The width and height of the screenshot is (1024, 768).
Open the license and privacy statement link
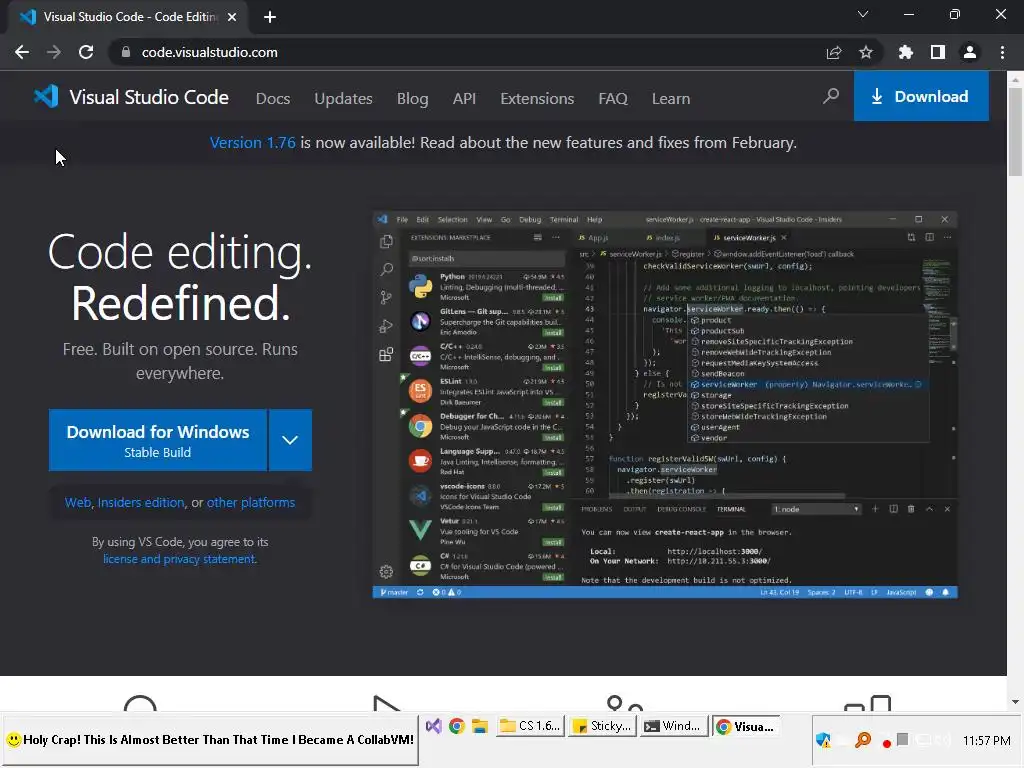180,559
